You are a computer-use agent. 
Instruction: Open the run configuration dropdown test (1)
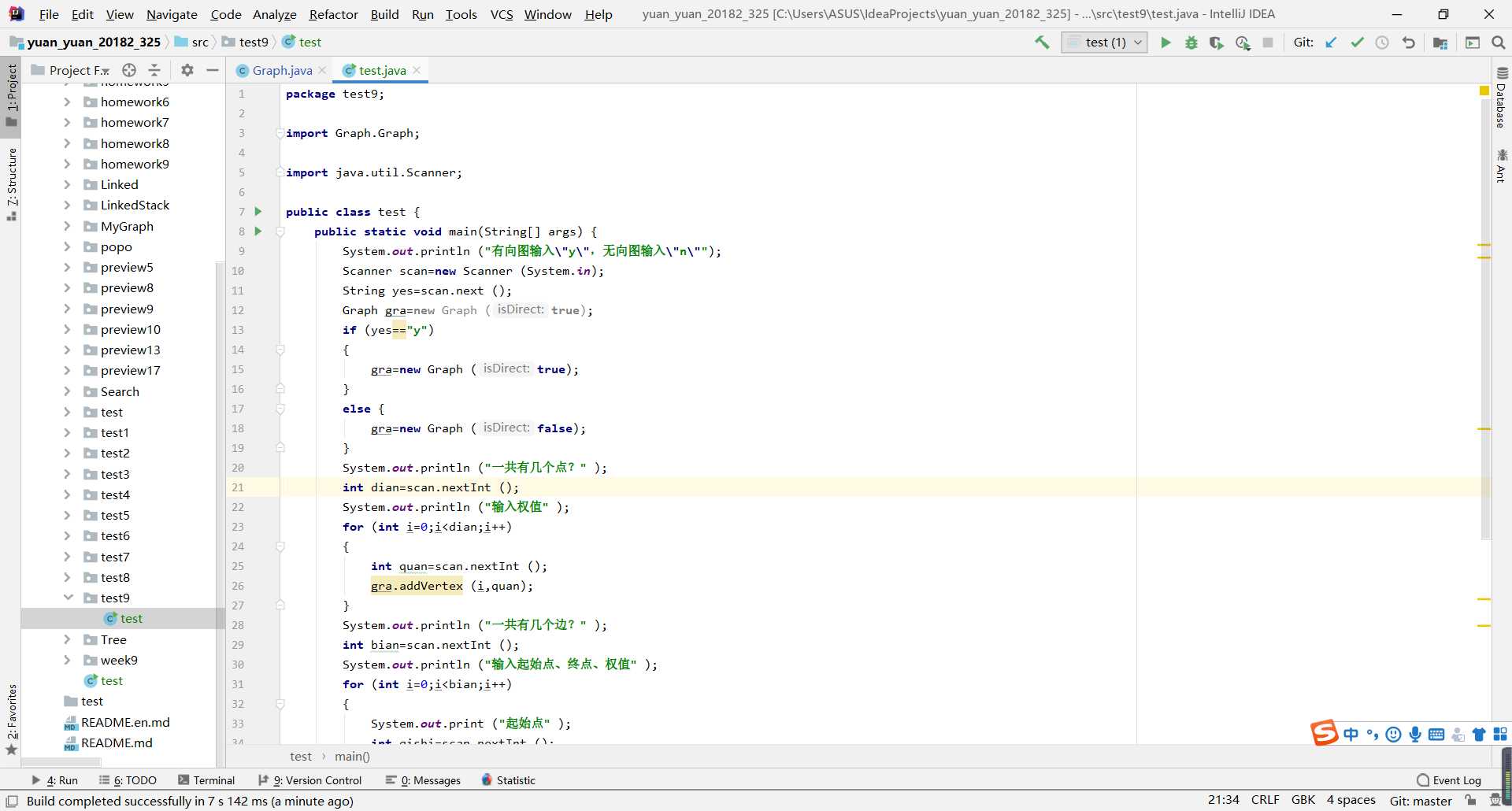click(1104, 43)
